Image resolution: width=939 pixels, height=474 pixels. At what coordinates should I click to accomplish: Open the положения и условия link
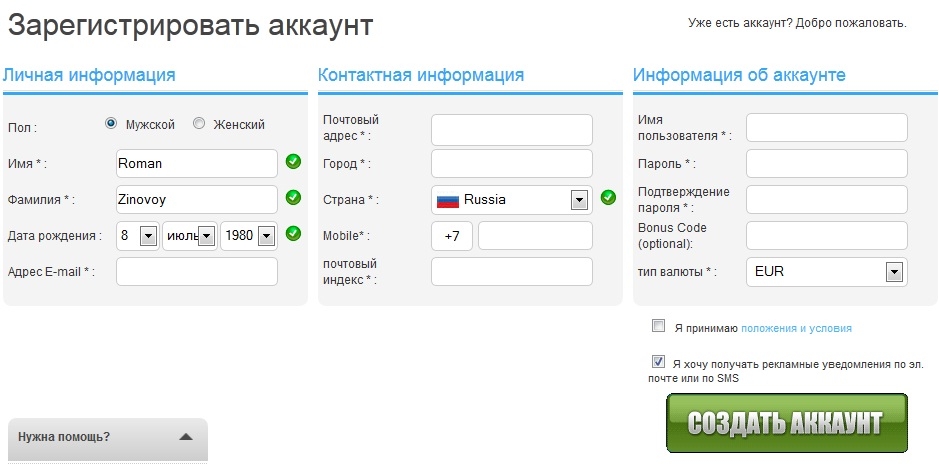(796, 328)
